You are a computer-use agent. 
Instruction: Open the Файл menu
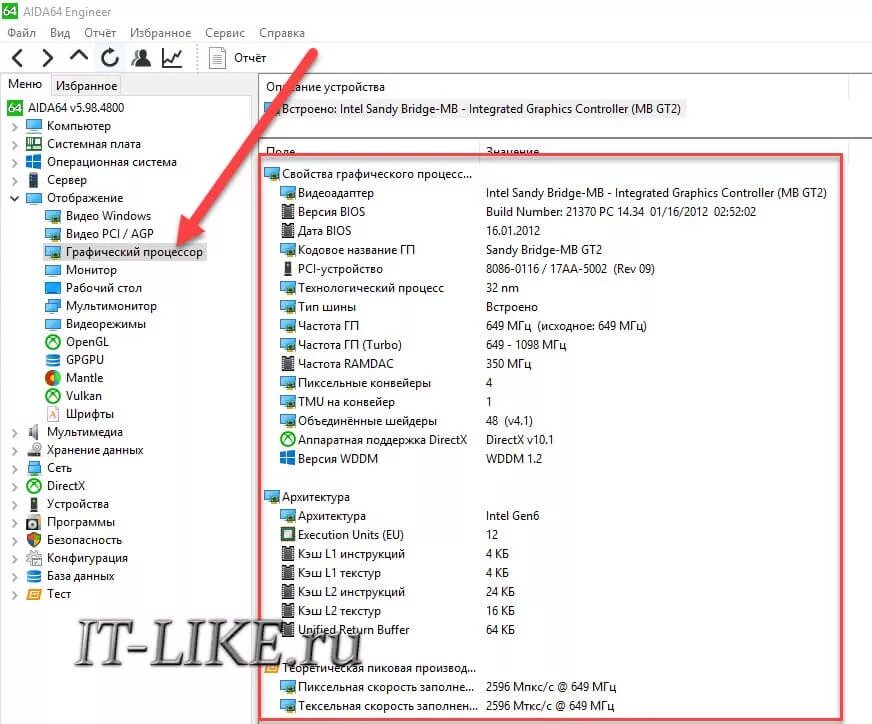tap(22, 33)
